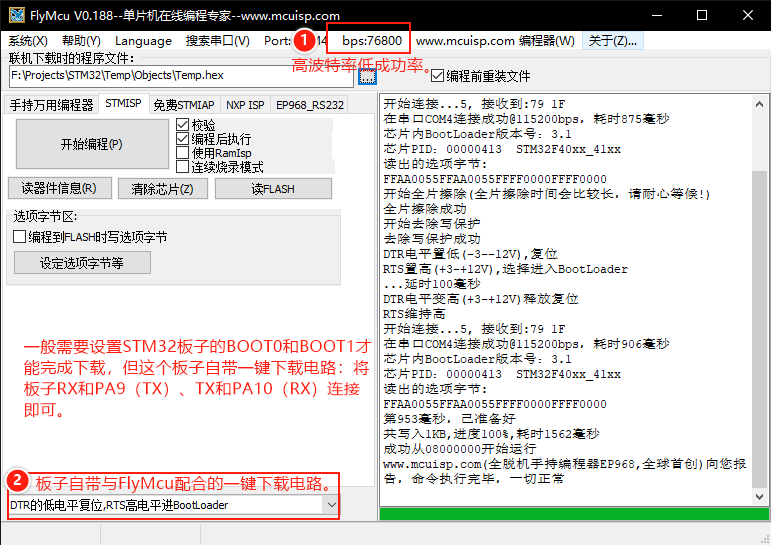Switch to the NXP ISP tab
Viewport: 771px width, 545px height.
click(245, 105)
